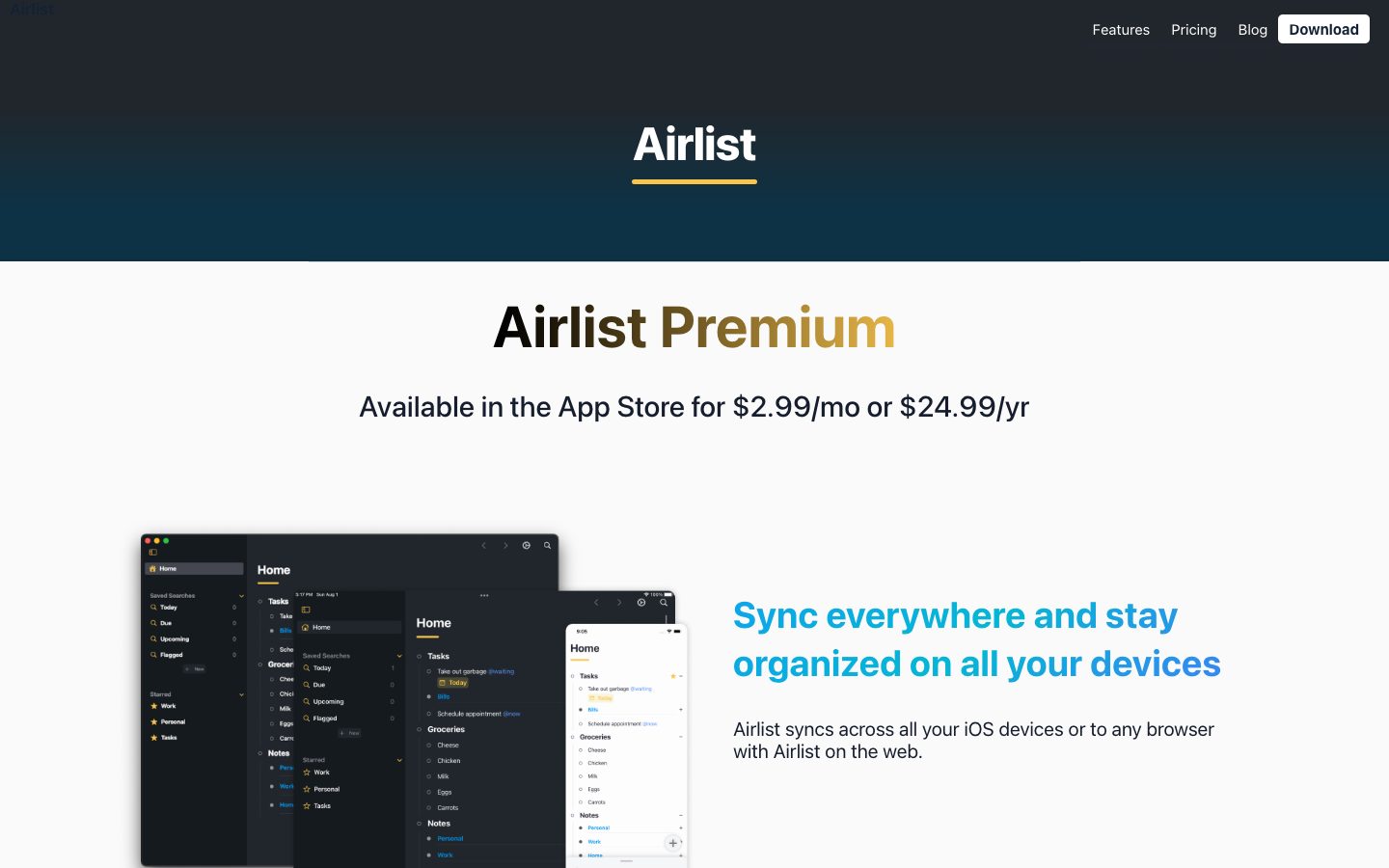The image size is (1389, 868).
Task: Collapse Starred chevron in Mac sidebar
Action: pos(241,694)
